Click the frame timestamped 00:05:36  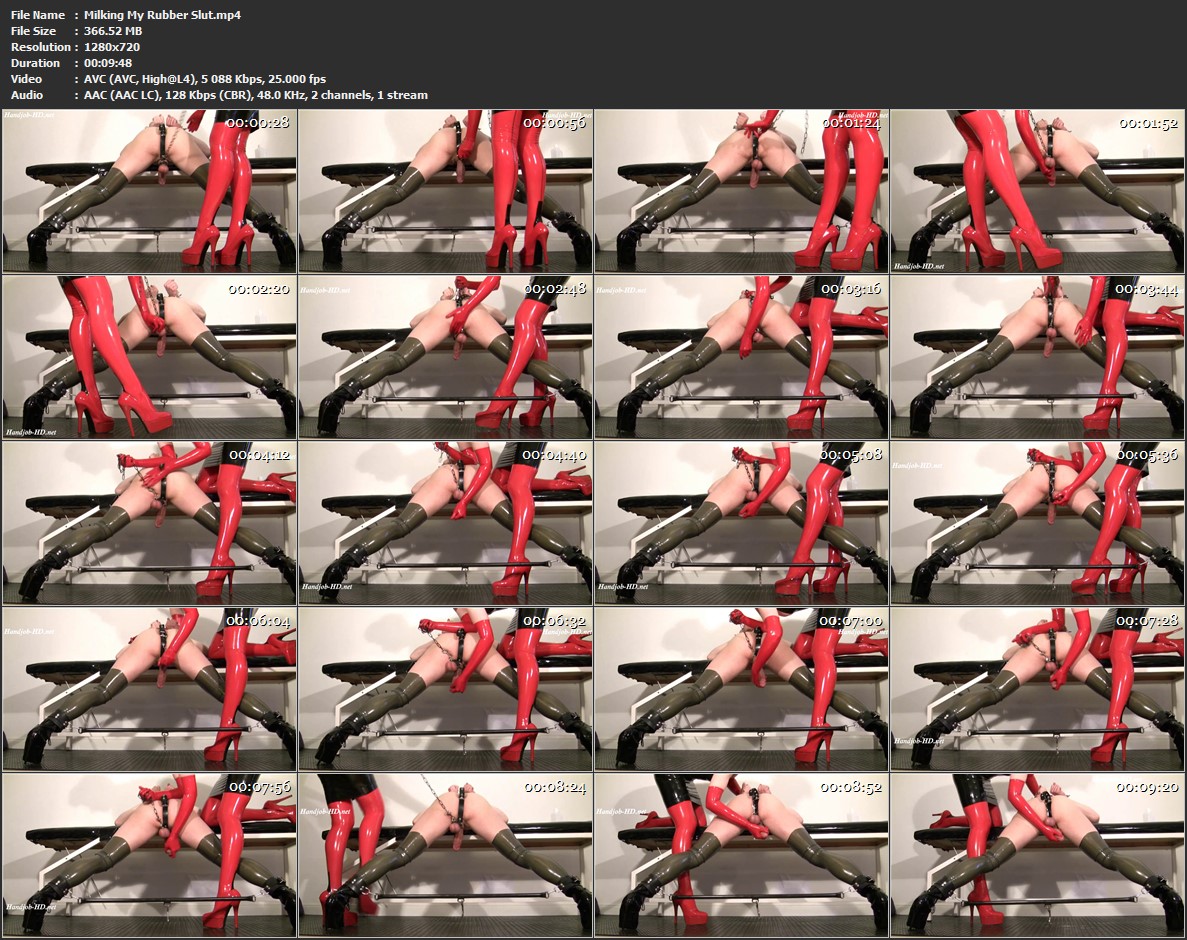(x=1037, y=522)
